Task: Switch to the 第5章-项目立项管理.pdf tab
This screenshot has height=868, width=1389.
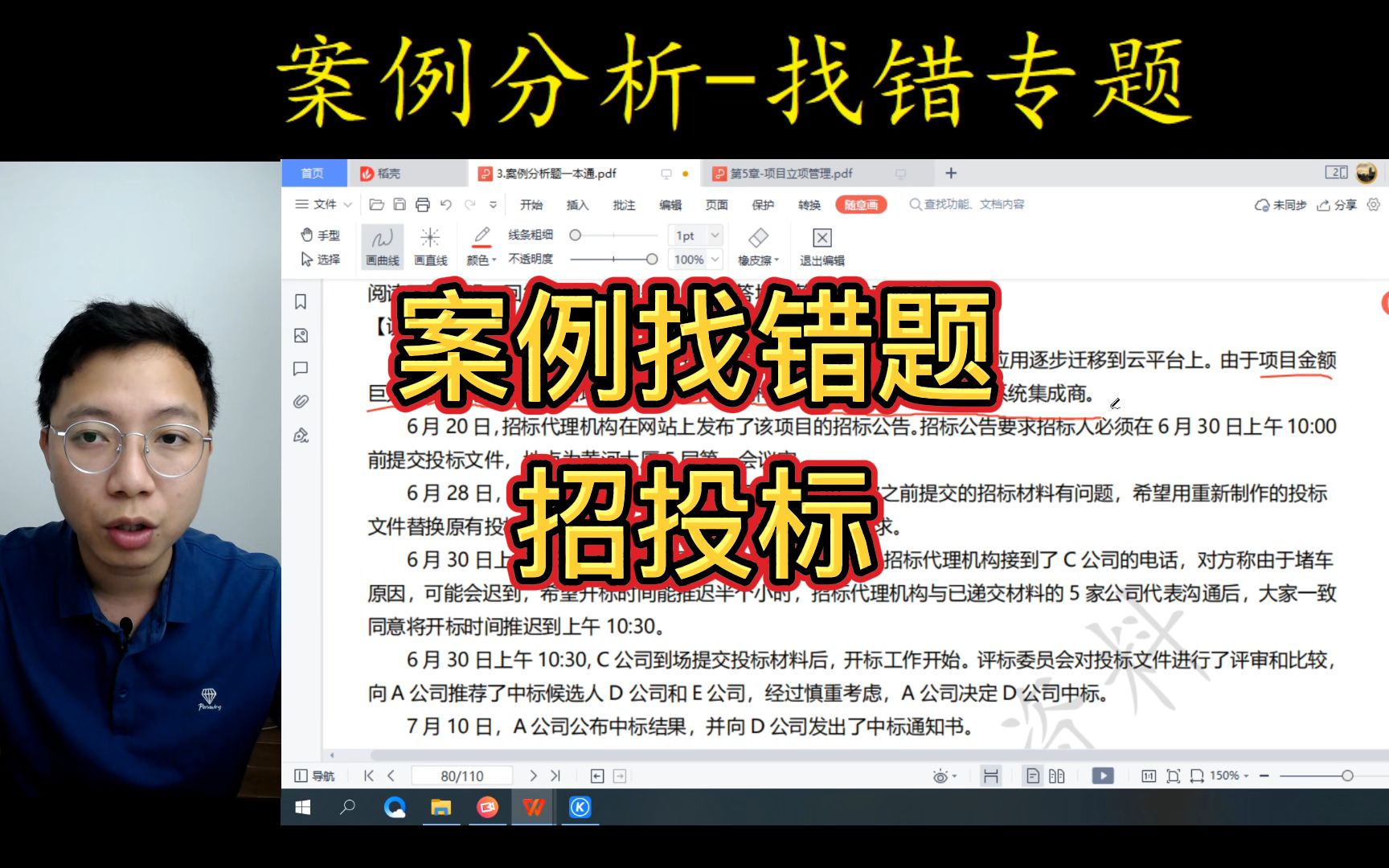Action: [788, 173]
